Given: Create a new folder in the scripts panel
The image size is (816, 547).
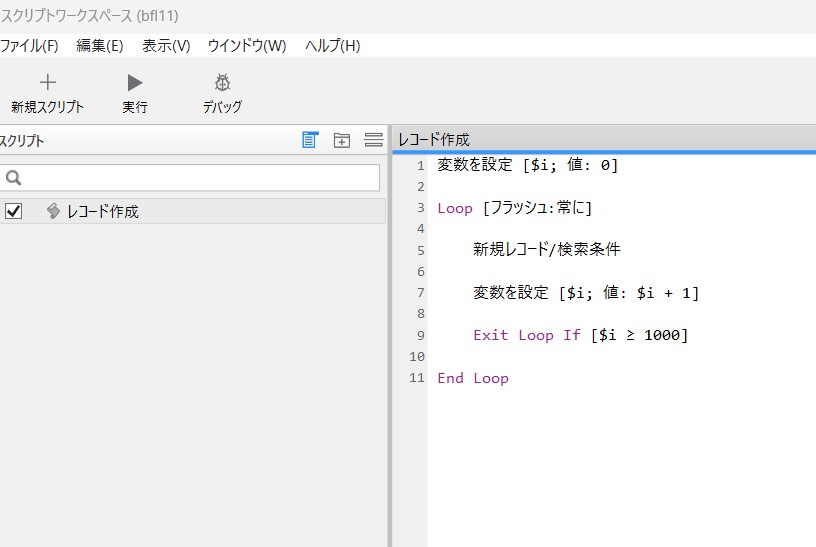Looking at the screenshot, I should coord(342,140).
